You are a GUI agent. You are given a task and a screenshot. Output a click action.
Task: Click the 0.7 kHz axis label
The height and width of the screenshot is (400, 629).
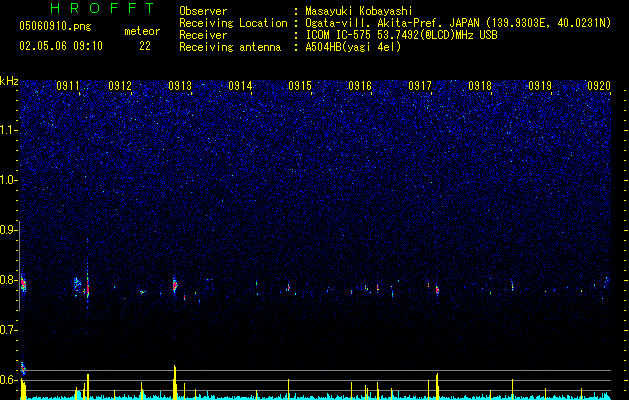8,330
